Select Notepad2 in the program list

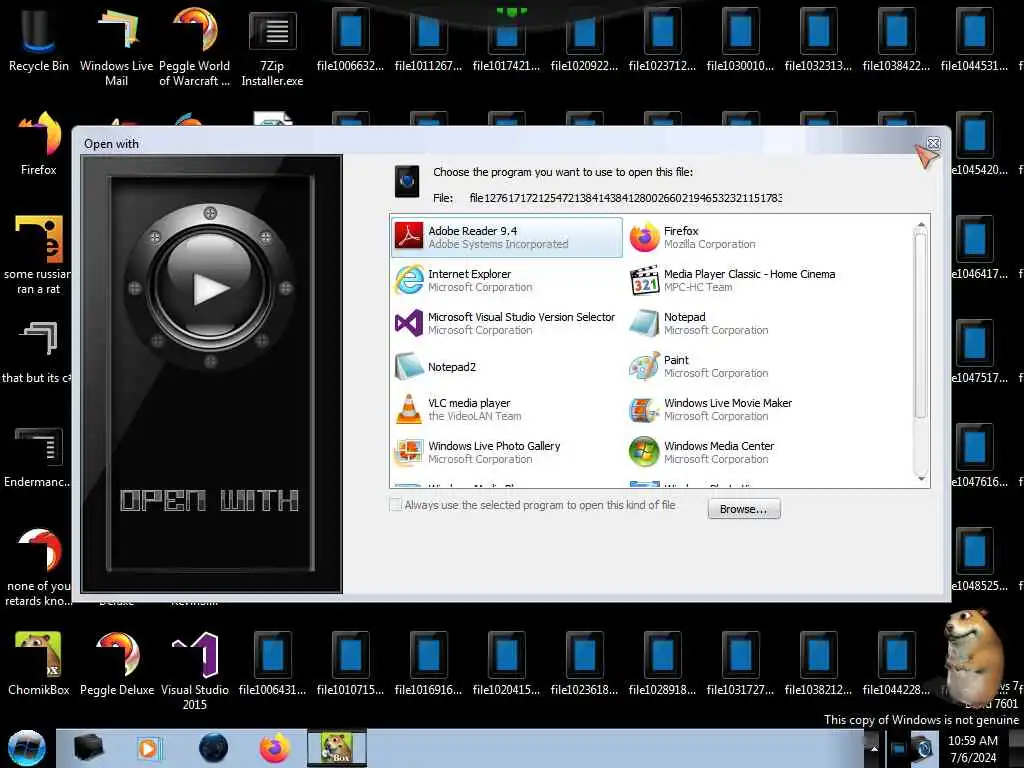pos(507,366)
